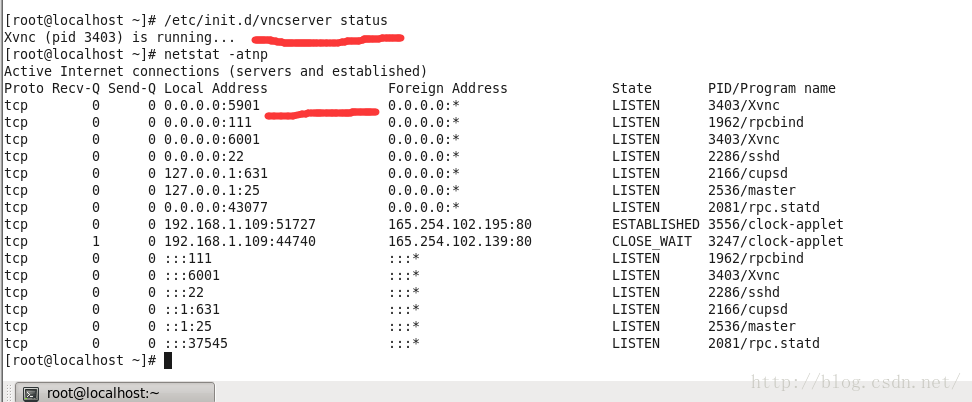Image resolution: width=972 pixels, height=402 pixels.
Task: Click Recv-Q value 1 in the CLOSE_WAIT row
Action: tap(95, 241)
